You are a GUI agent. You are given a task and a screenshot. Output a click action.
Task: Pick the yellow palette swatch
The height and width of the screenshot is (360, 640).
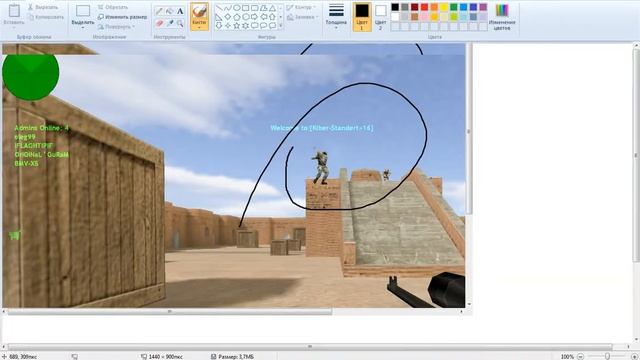point(444,7)
